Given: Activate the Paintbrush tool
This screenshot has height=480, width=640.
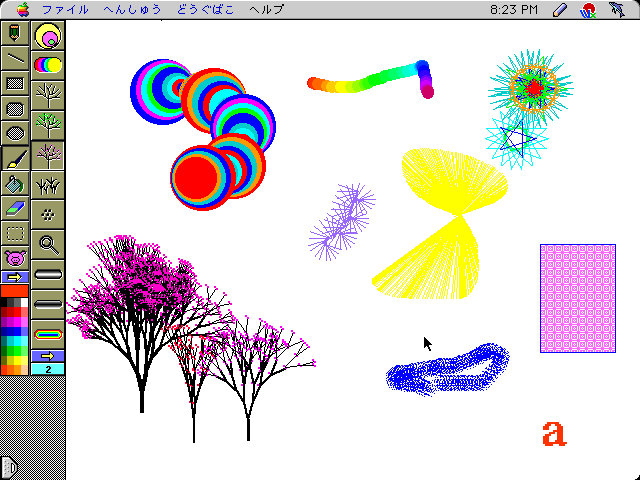Looking at the screenshot, I should 15,158.
